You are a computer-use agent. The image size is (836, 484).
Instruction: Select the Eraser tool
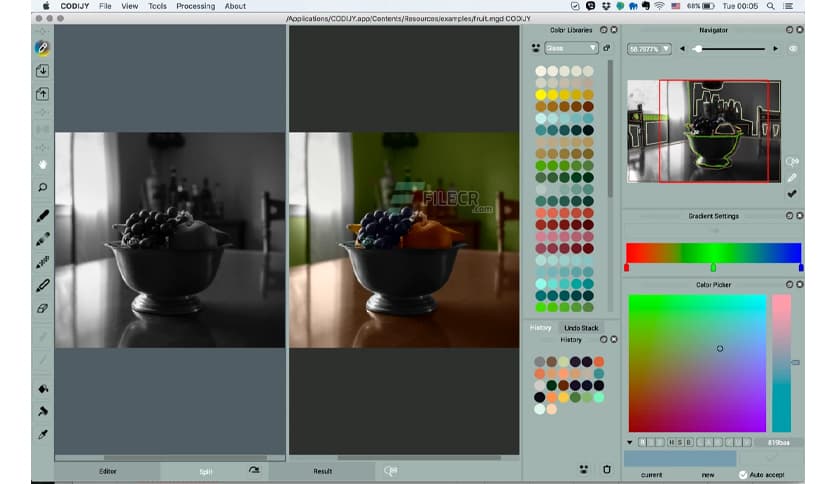pyautogui.click(x=43, y=309)
